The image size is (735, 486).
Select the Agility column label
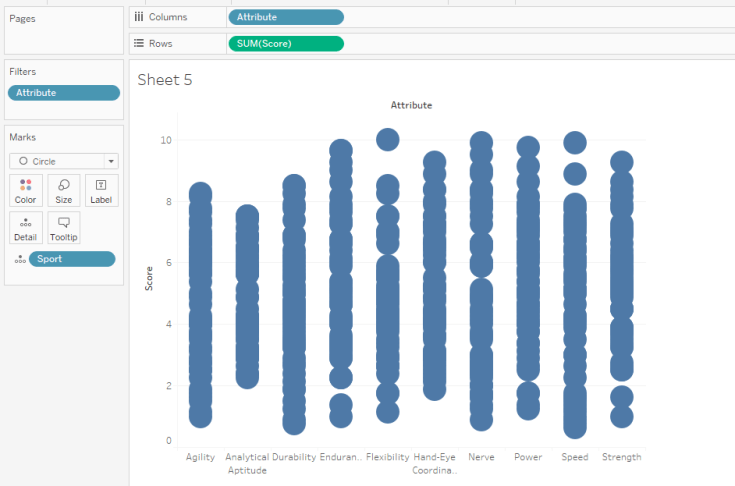[x=200, y=457]
